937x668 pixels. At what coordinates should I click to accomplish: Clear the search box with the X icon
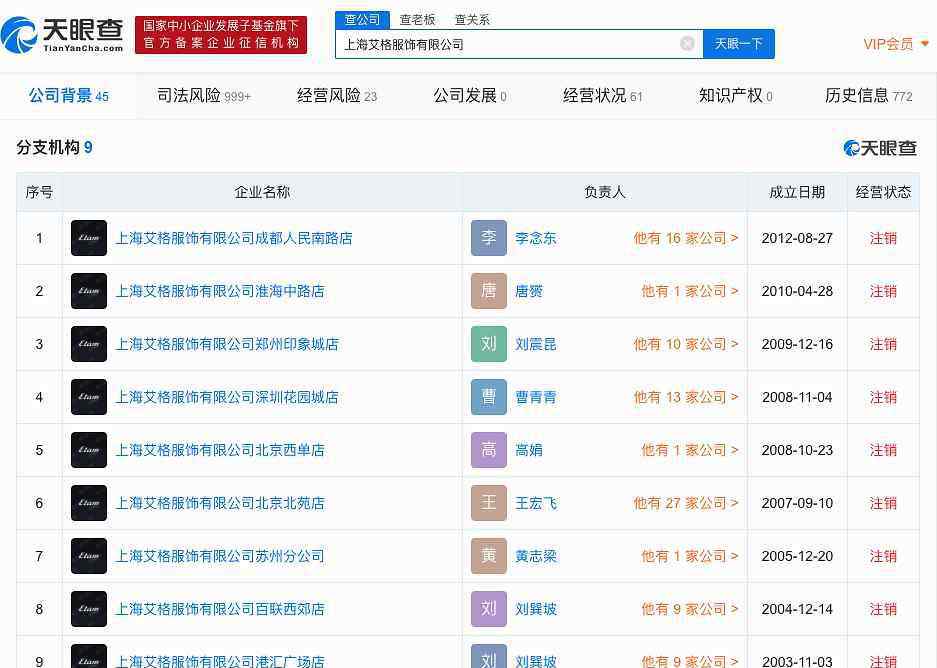[687, 44]
